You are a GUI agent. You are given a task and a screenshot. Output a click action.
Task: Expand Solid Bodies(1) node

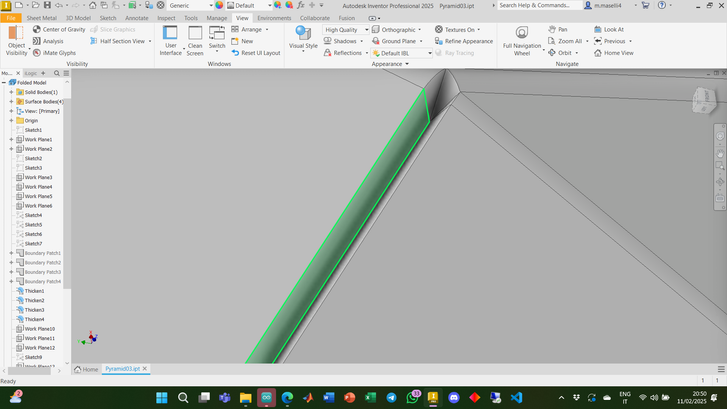(x=11, y=92)
